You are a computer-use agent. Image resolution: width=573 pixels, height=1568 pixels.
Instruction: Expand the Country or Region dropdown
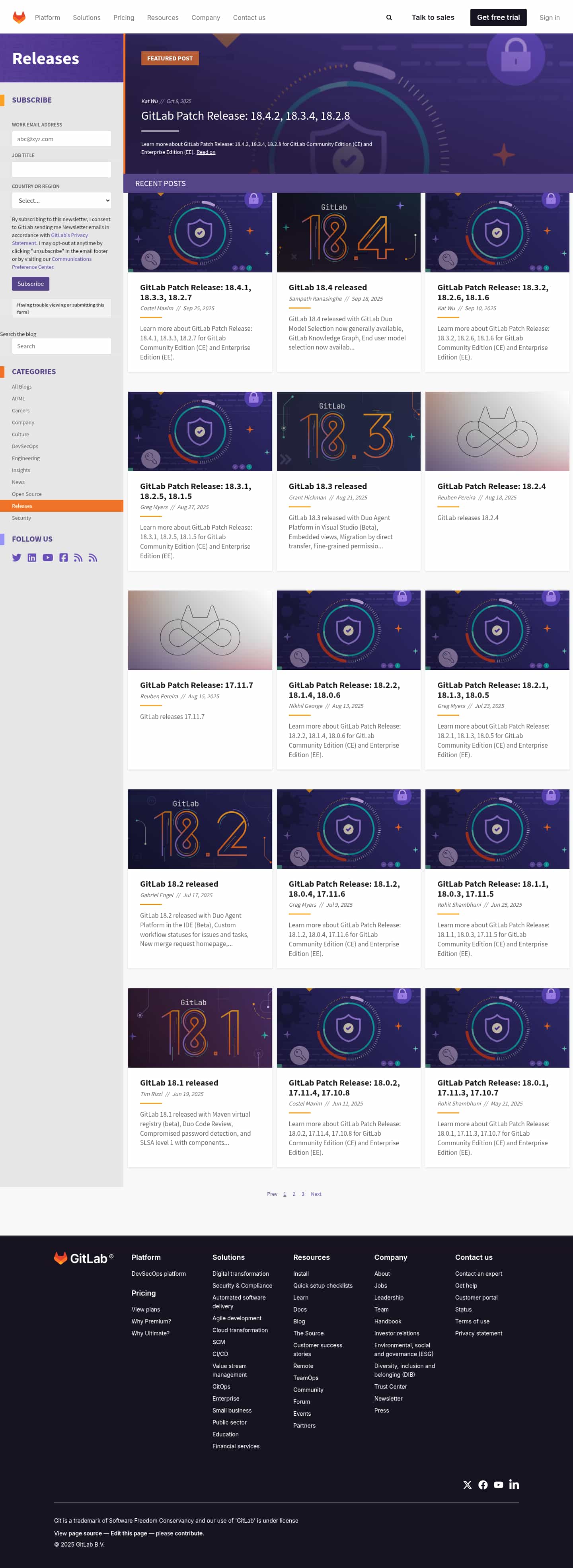(62, 200)
